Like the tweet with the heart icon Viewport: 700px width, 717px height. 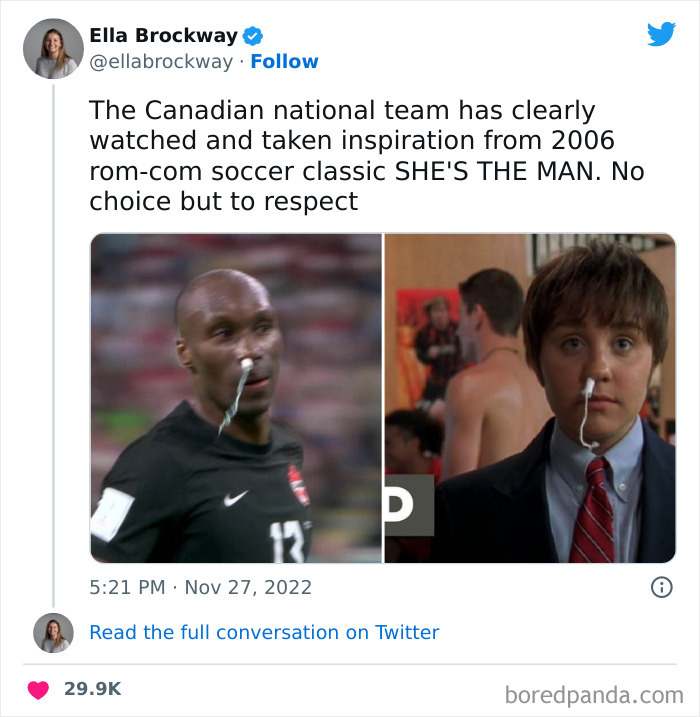38,690
